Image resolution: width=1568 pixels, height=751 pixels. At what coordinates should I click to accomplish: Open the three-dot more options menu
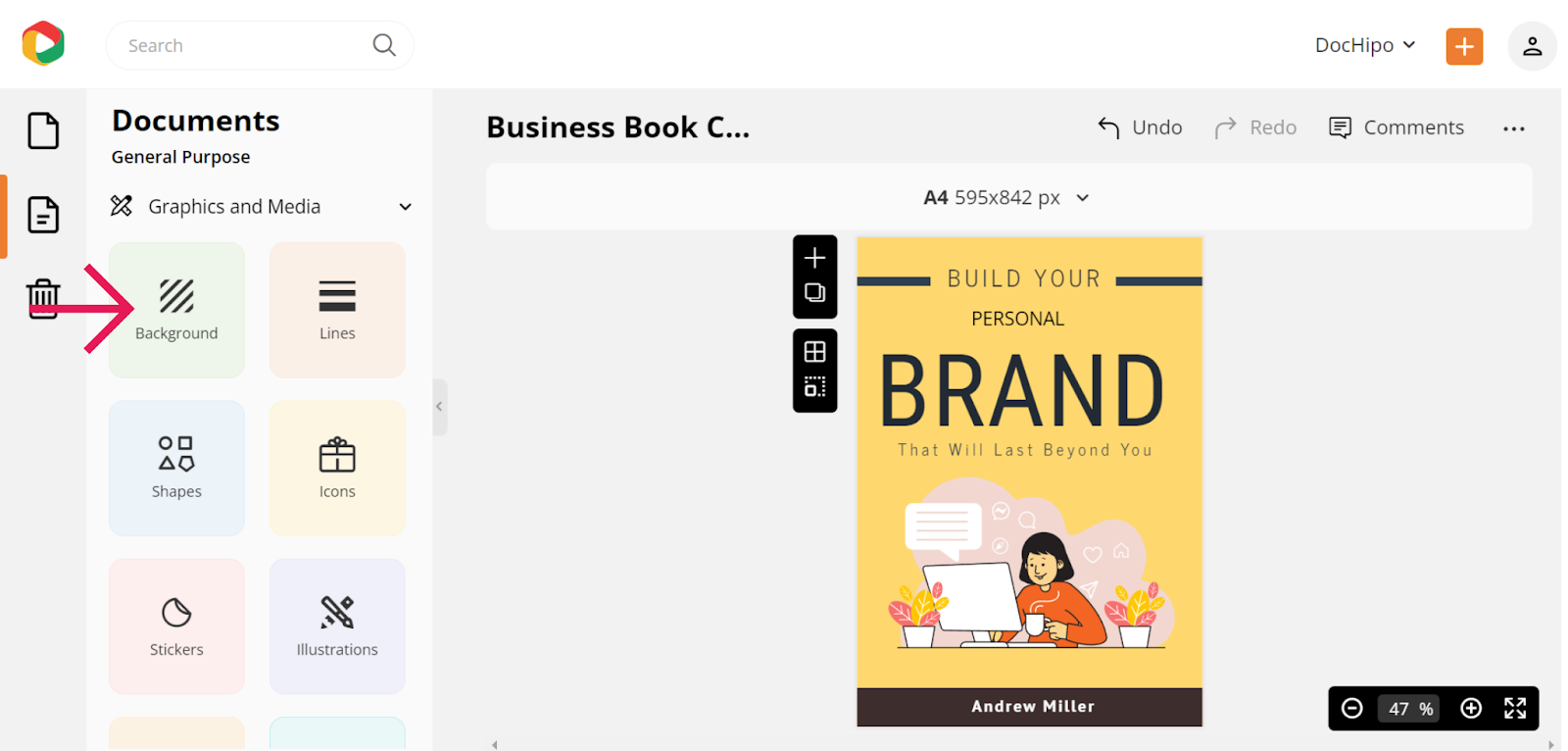point(1514,128)
